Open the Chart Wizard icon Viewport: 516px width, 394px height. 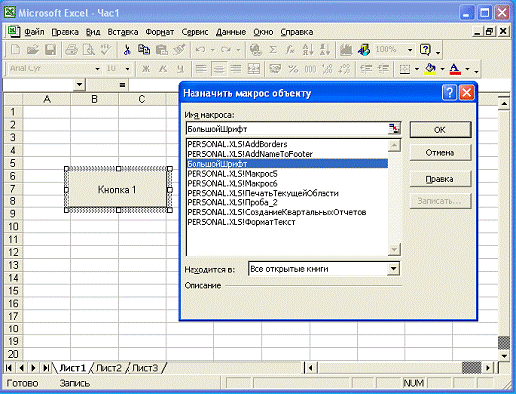pyautogui.click(x=346, y=50)
